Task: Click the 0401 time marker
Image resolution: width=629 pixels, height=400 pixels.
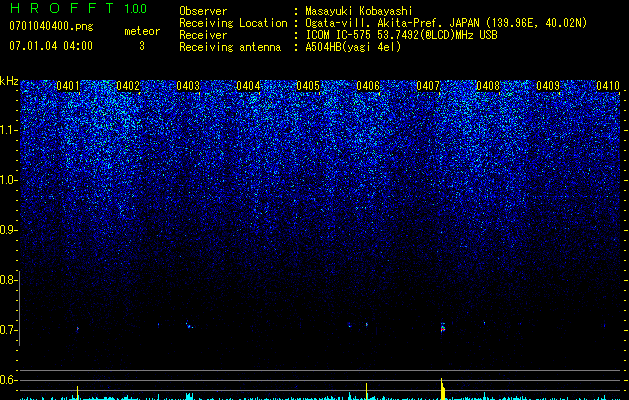Action: (68, 86)
